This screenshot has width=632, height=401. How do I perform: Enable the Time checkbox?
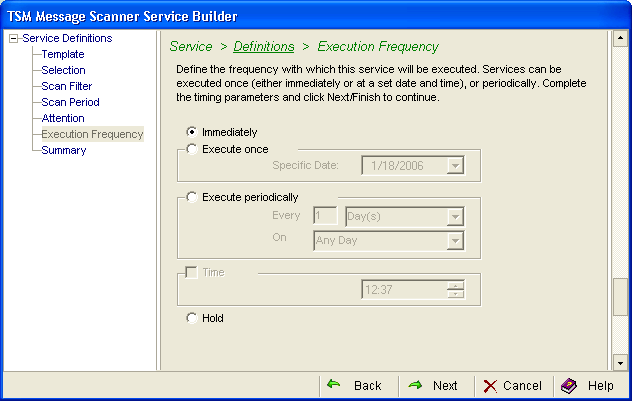click(x=191, y=272)
